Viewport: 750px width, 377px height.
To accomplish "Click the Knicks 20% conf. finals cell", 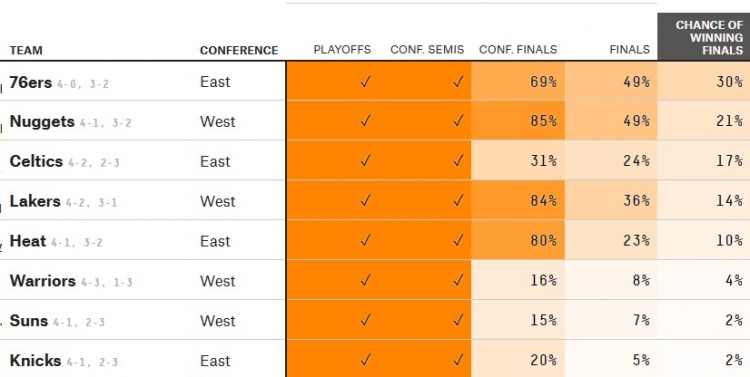I will [x=518, y=359].
